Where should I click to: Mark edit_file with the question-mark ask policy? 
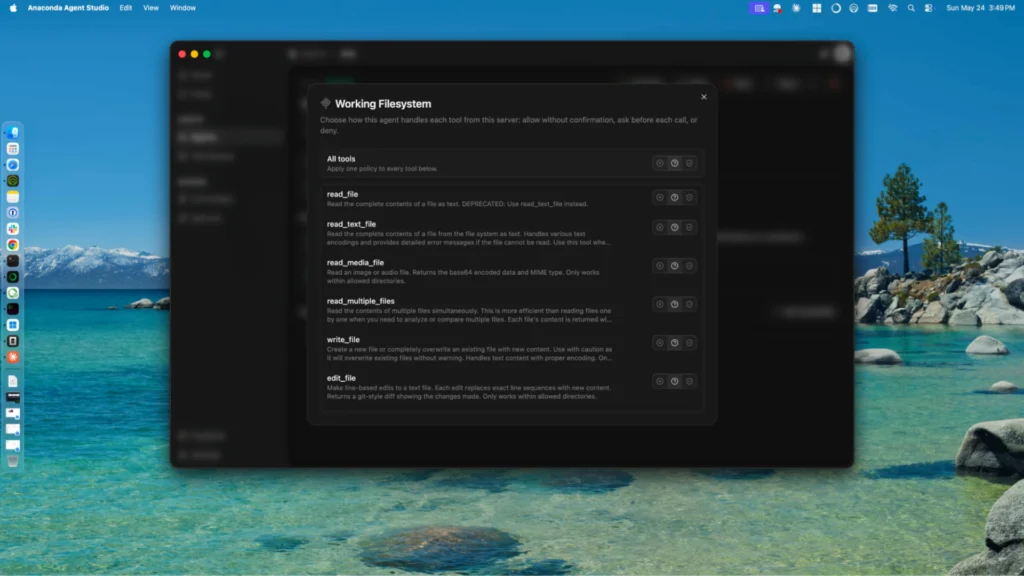tap(675, 381)
